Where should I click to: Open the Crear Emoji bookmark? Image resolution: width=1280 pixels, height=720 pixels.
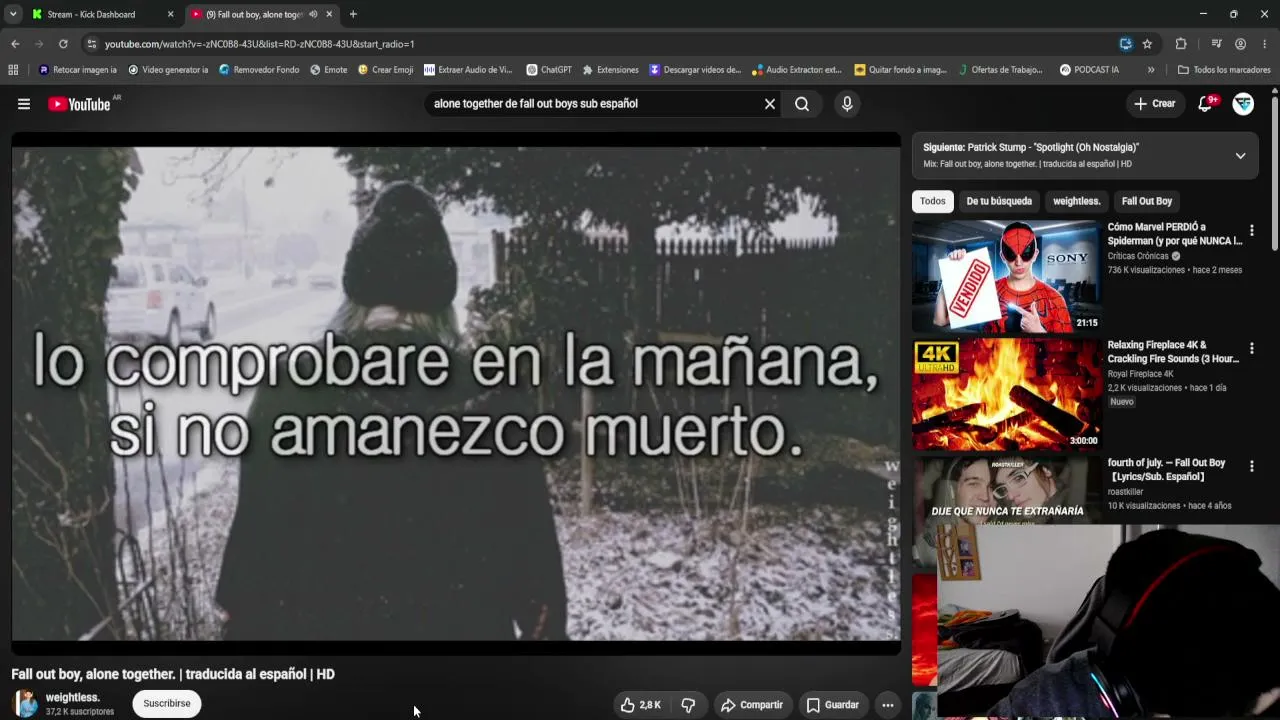click(x=385, y=70)
